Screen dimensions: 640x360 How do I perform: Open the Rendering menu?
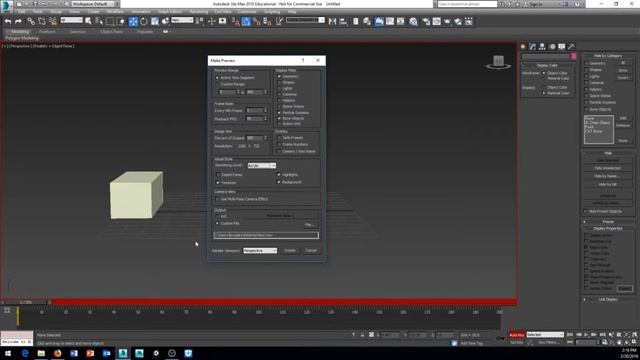[x=199, y=12]
